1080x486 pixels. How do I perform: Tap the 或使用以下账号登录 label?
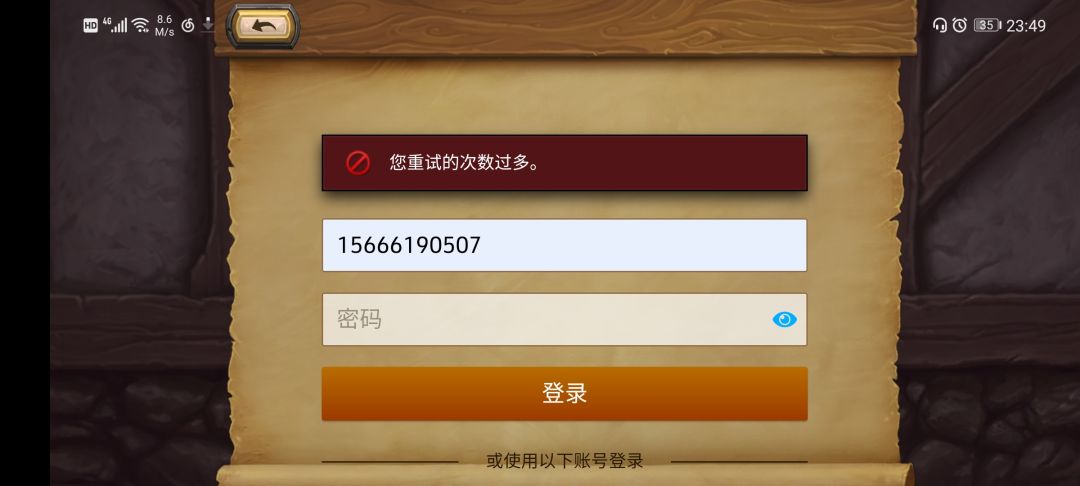click(x=565, y=461)
